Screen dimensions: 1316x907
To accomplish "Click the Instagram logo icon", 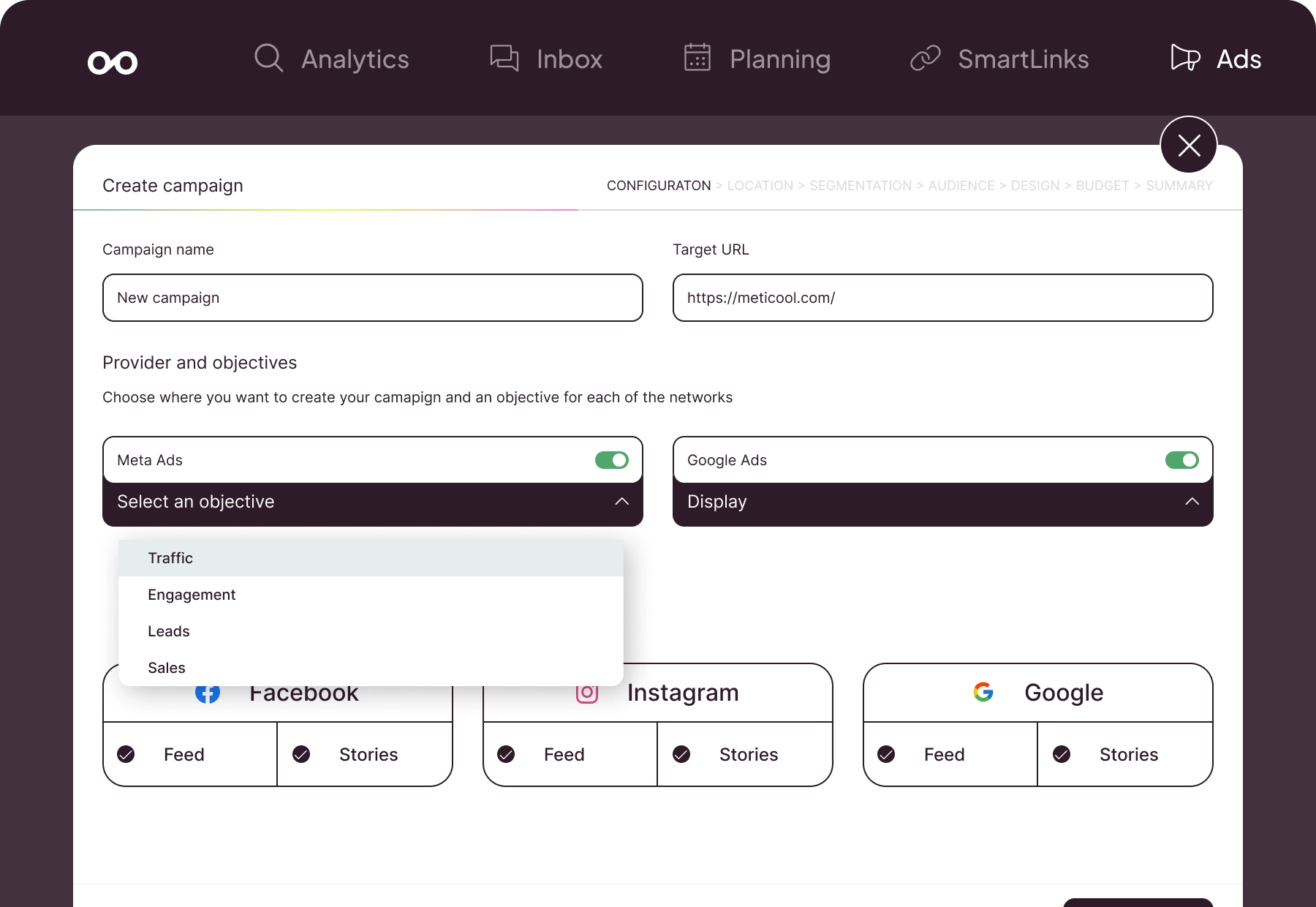I will (x=586, y=693).
